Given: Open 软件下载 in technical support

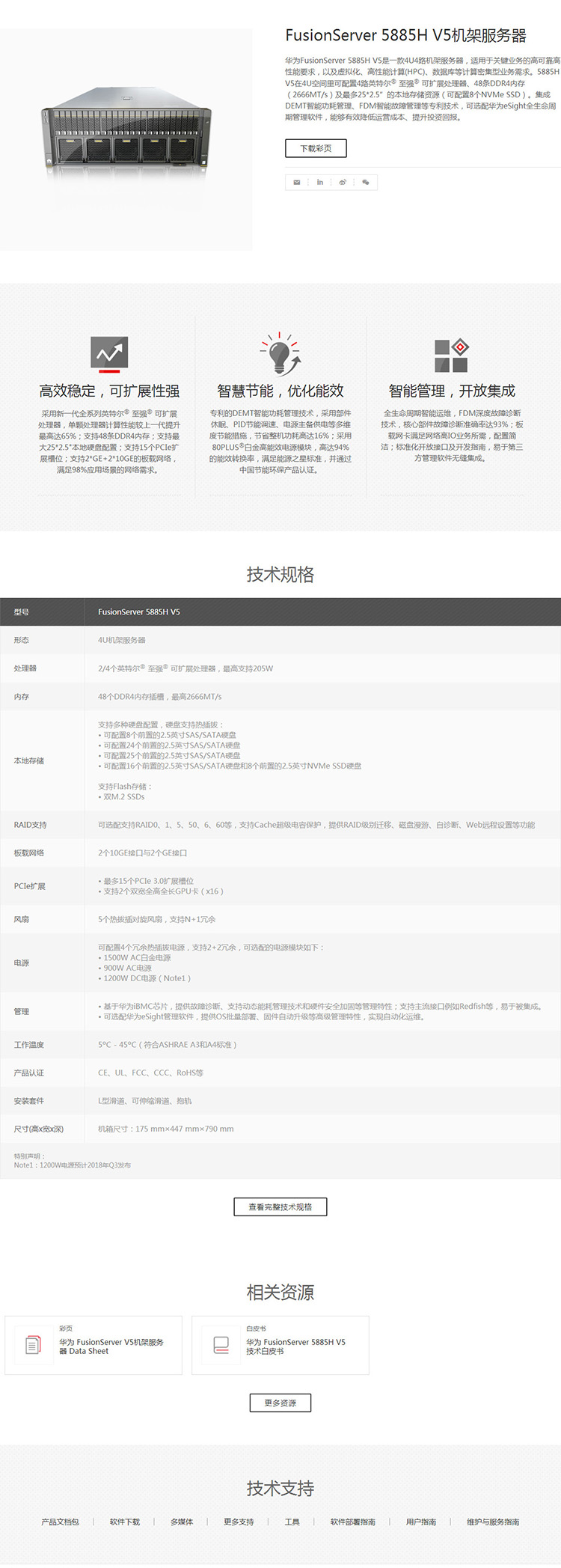Looking at the screenshot, I should [125, 1522].
